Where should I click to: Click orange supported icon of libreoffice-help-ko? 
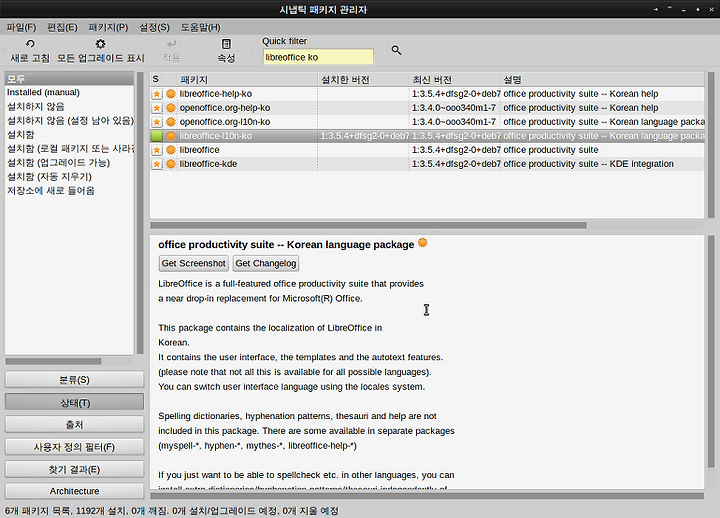point(171,94)
